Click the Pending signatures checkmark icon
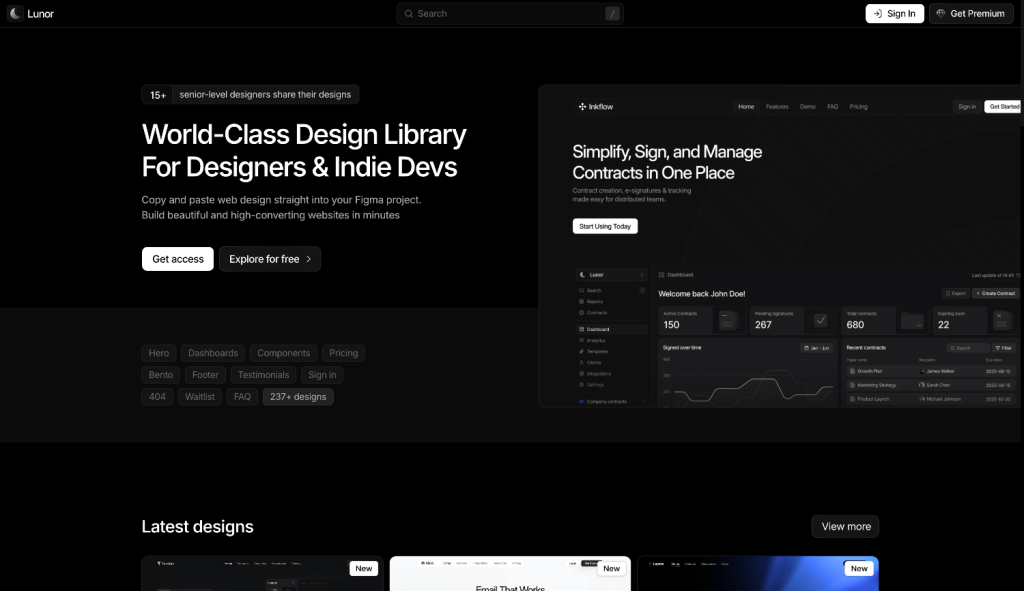This screenshot has height=591, width=1024. (820, 320)
